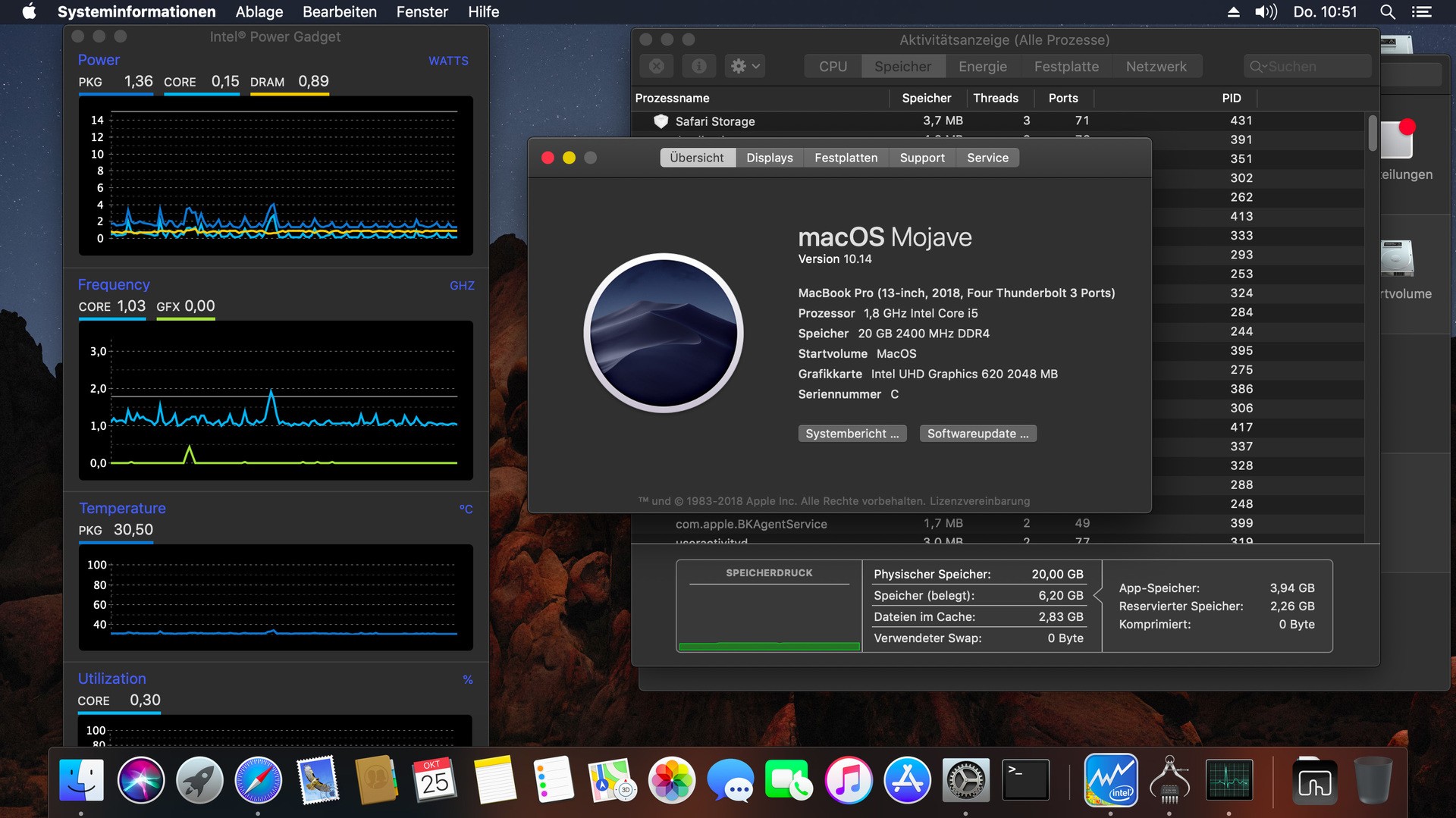This screenshot has height=818, width=1456.
Task: Launch Safari from the Dock
Action: pos(258,780)
